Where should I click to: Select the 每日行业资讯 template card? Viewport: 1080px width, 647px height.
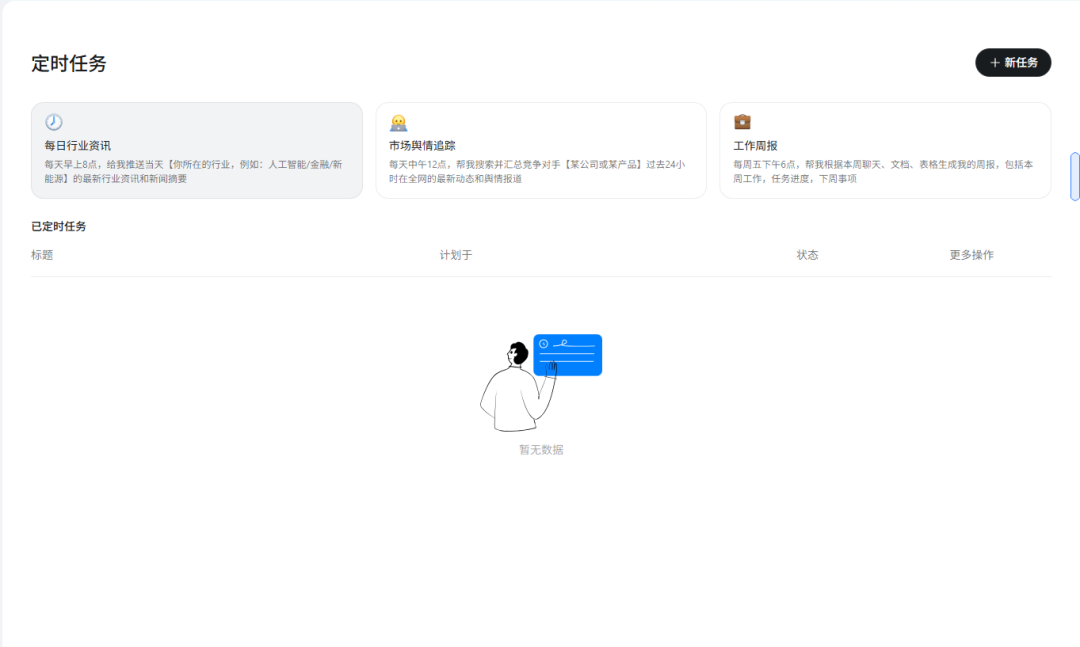tap(197, 150)
